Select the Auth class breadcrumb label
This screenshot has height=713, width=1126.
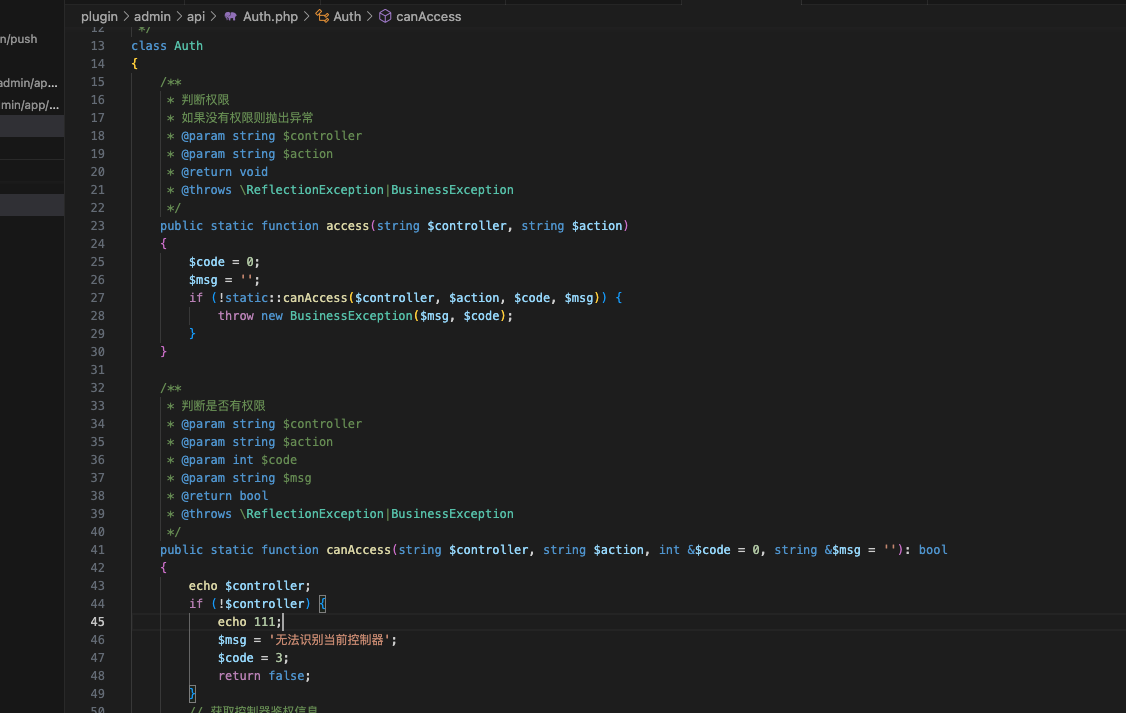(x=347, y=17)
